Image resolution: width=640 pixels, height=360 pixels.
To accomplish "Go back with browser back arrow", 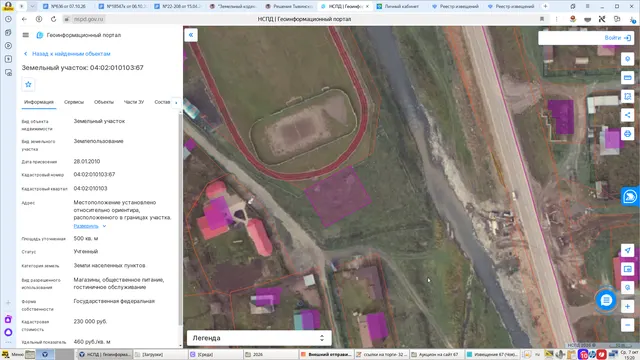I will click(24, 19).
